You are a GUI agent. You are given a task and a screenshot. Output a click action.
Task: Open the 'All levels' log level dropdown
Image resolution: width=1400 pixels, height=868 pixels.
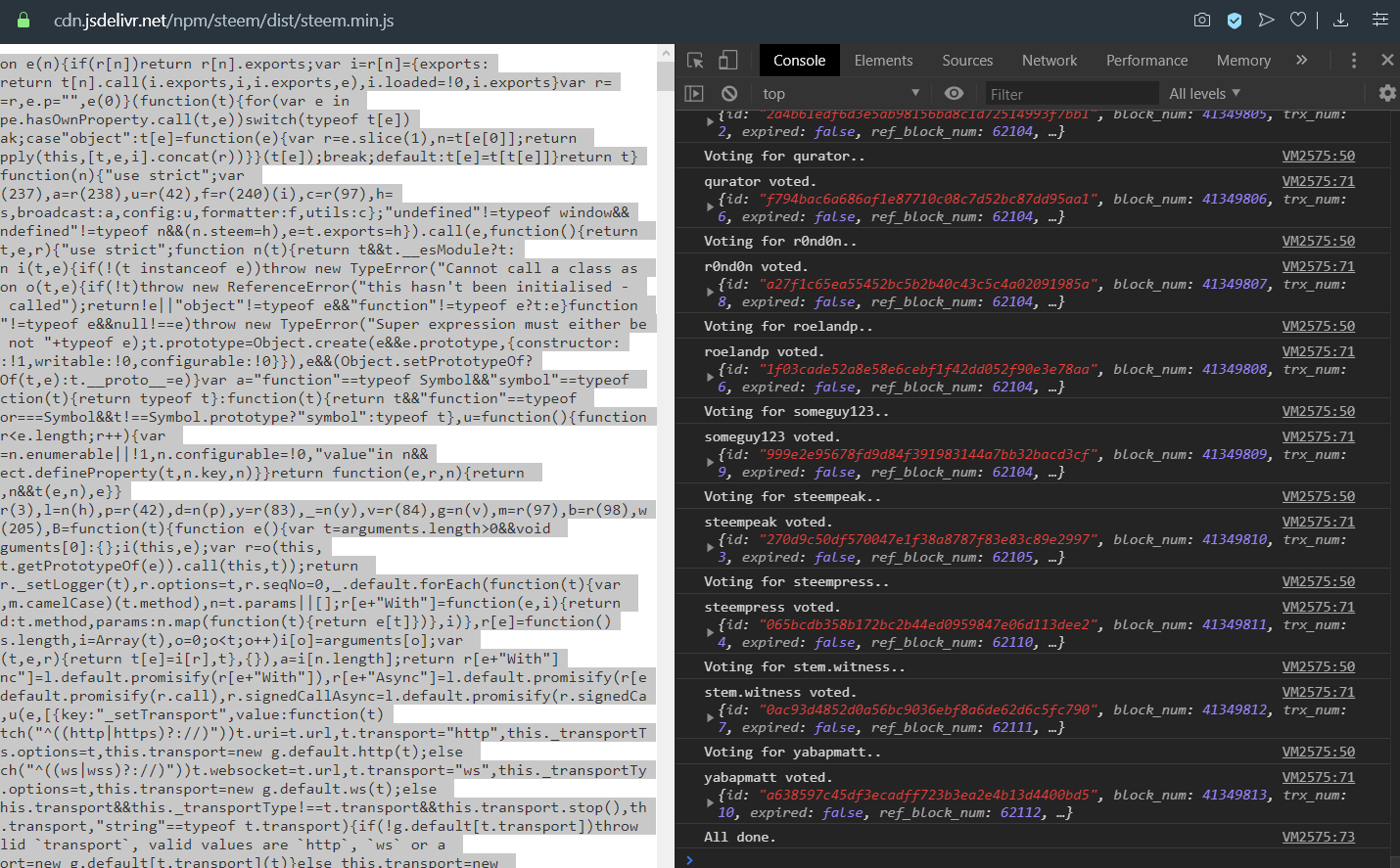pyautogui.click(x=1204, y=94)
